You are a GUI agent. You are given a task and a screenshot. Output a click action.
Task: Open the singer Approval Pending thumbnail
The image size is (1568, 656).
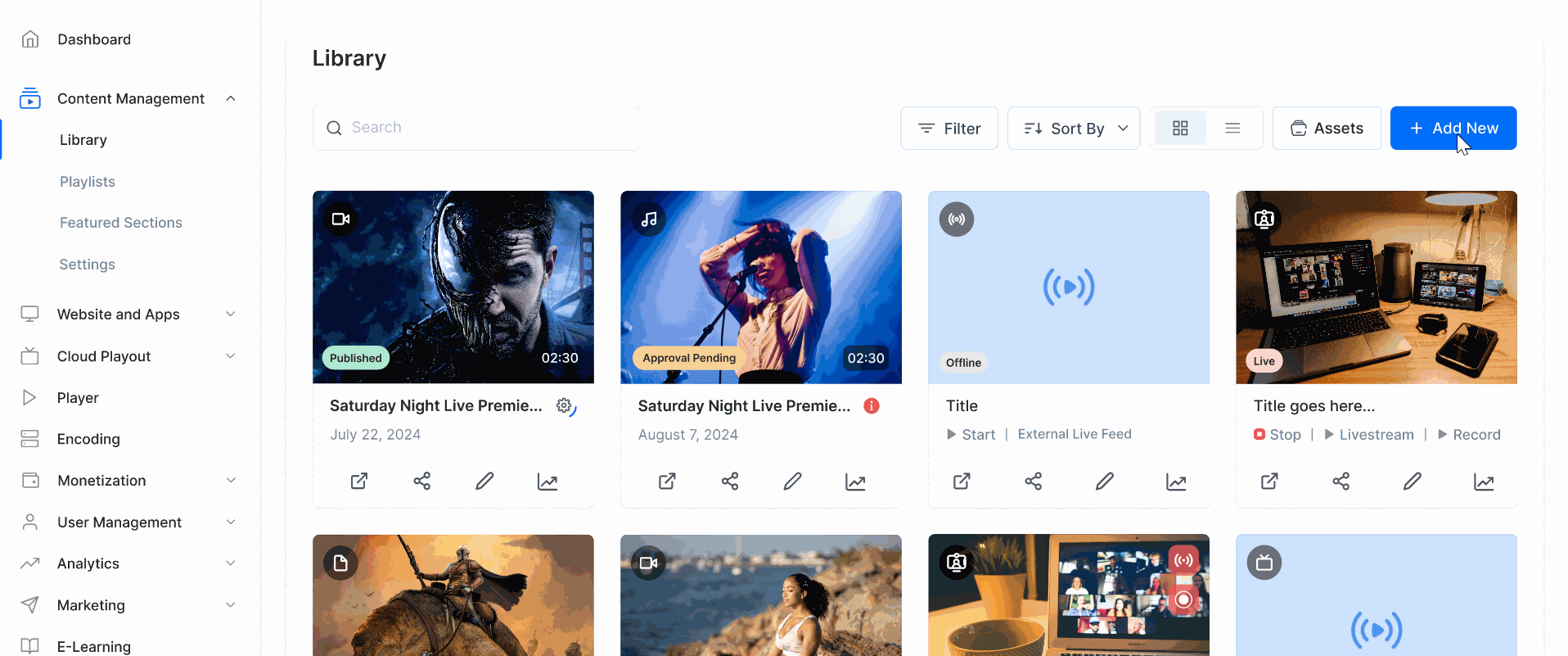(761, 287)
